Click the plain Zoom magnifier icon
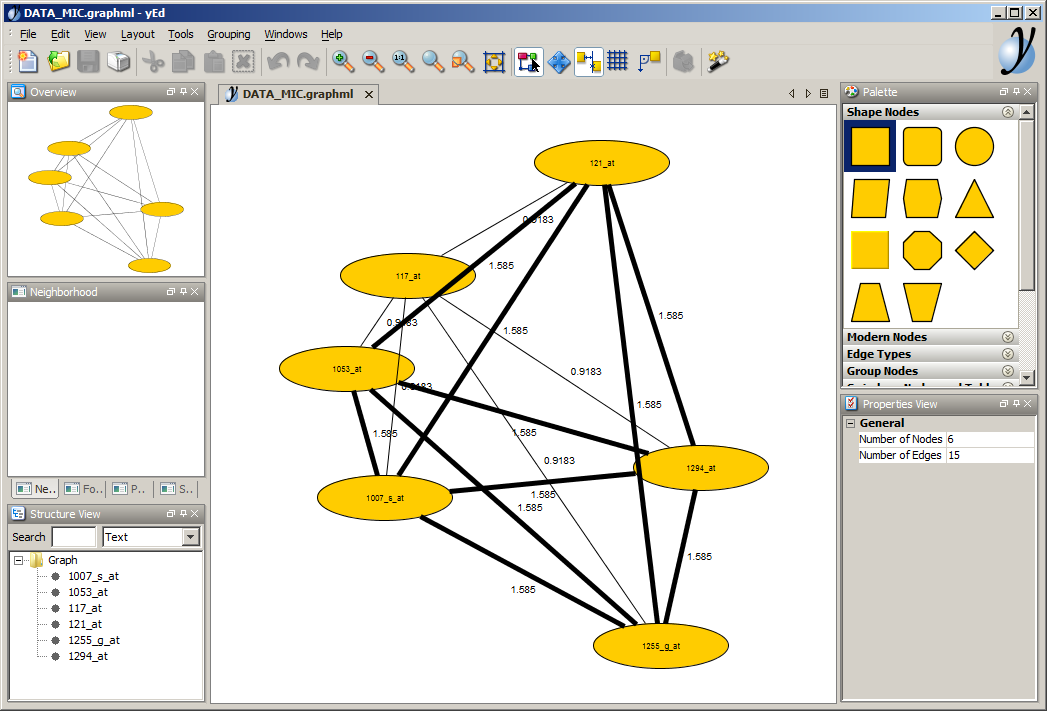This screenshot has height=711, width=1047. [433, 61]
